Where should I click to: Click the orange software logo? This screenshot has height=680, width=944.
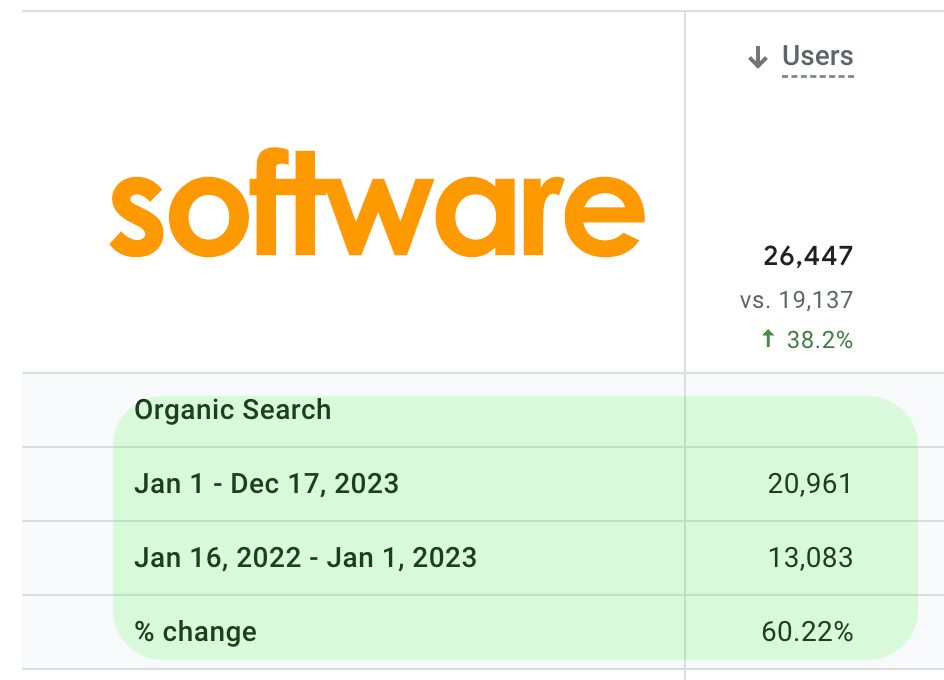tap(377, 202)
